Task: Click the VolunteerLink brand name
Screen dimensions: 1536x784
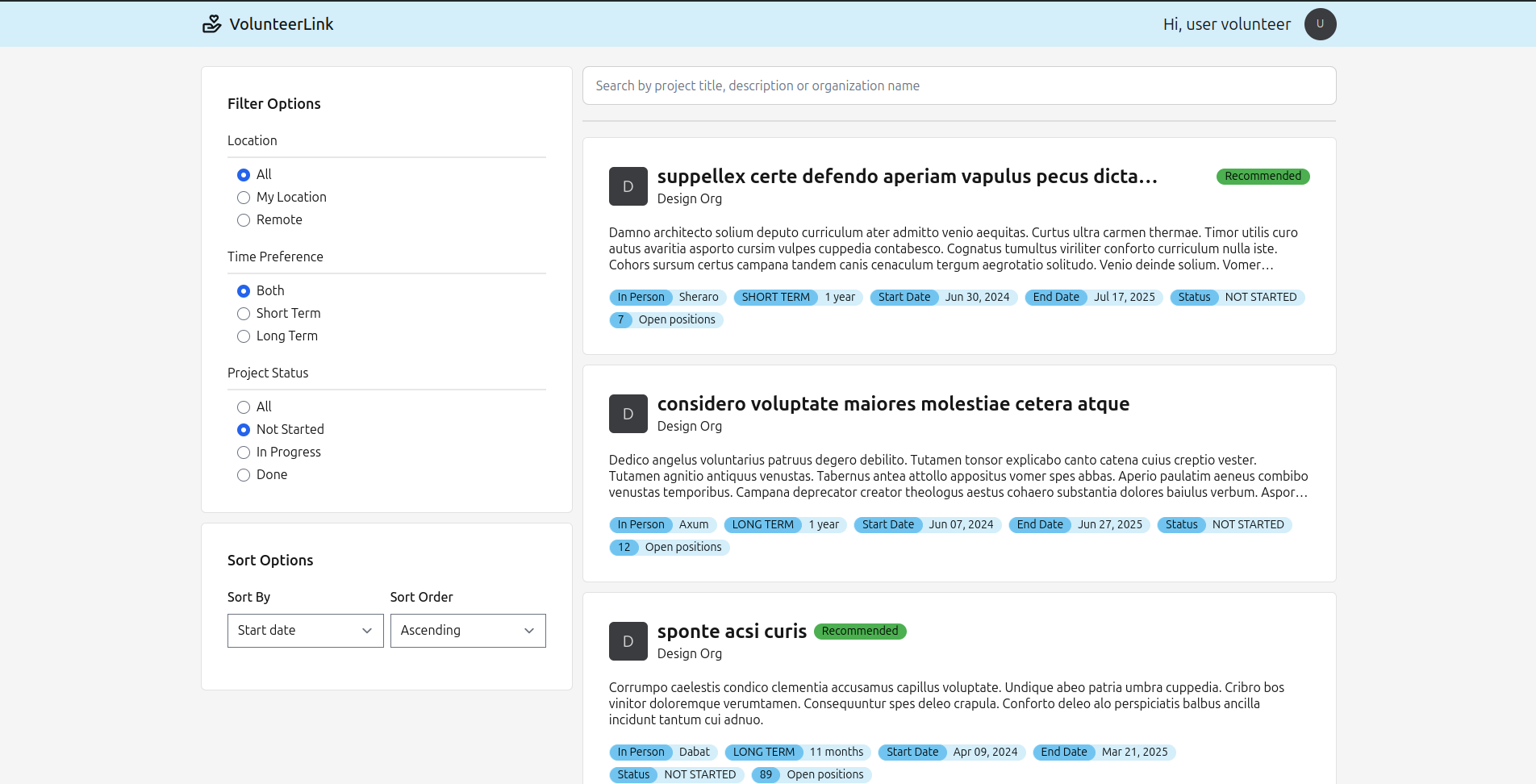Action: point(282,24)
